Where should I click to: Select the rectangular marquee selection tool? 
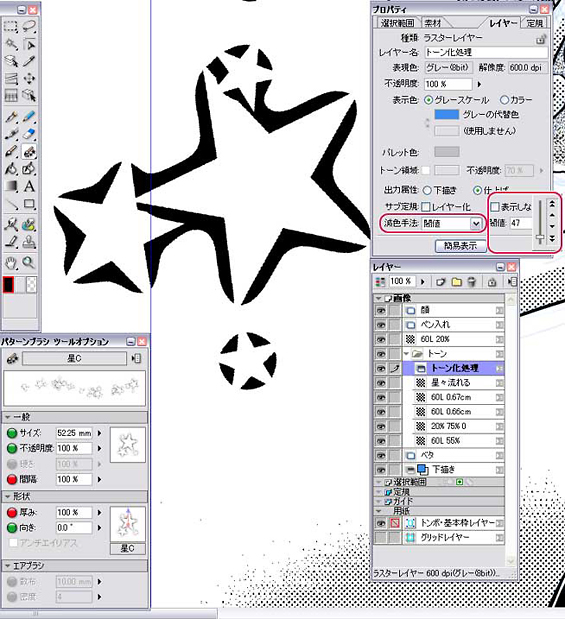coord(11,27)
